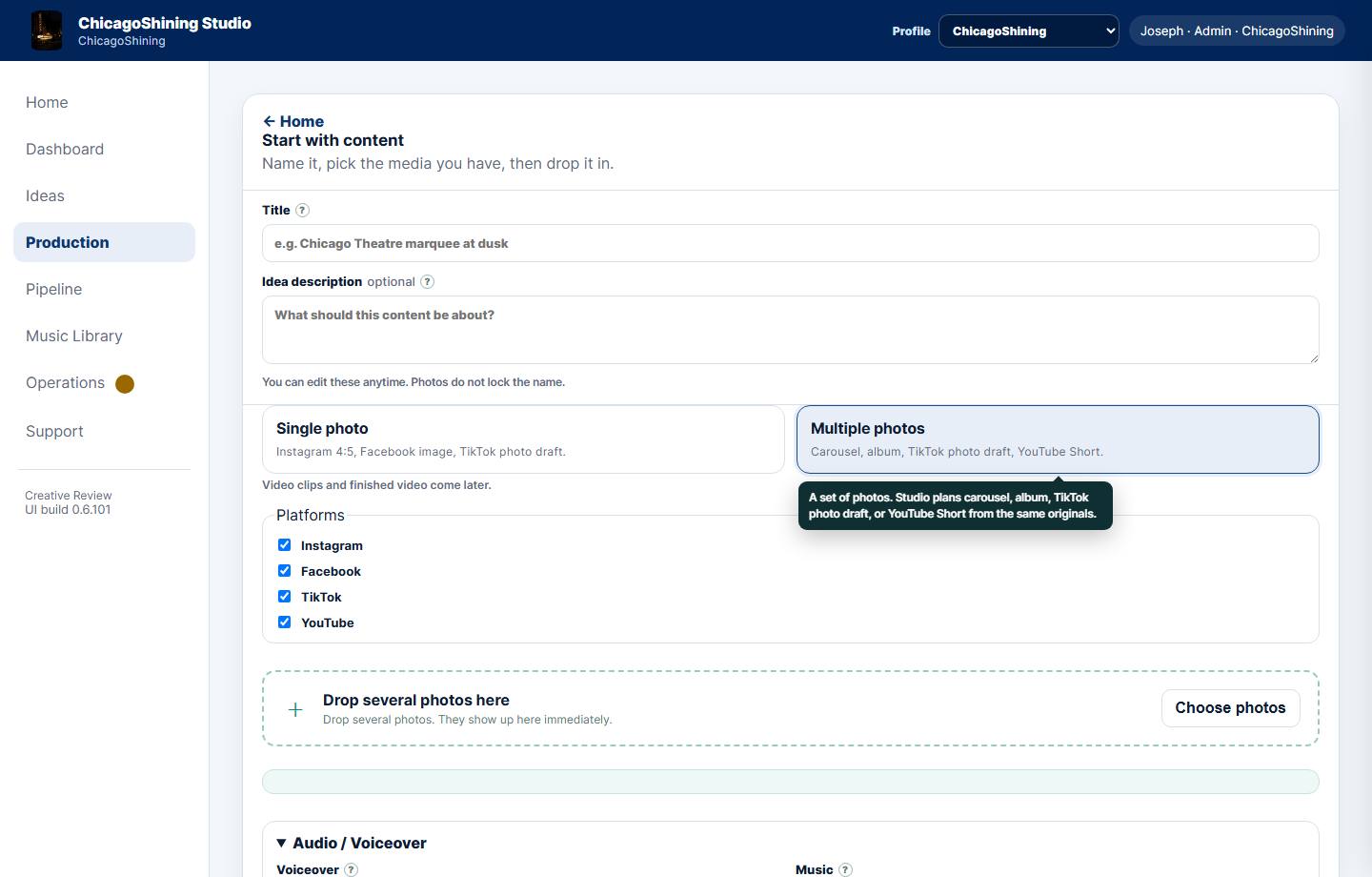Click the ChicagoShining Studio logo image
The image size is (1372, 877).
click(x=47, y=31)
